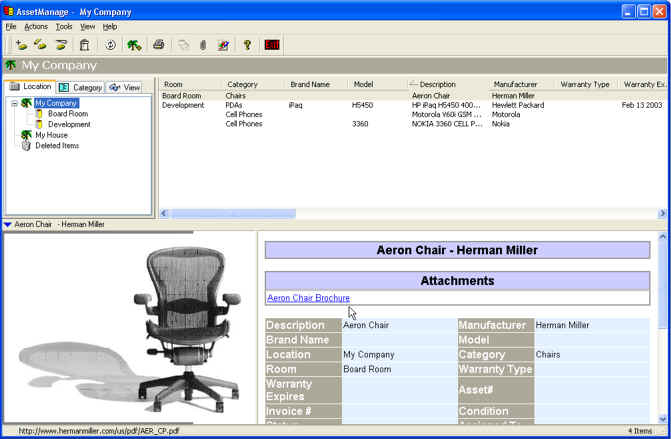Open the File menu
The image size is (671, 439).
[x=11, y=27]
